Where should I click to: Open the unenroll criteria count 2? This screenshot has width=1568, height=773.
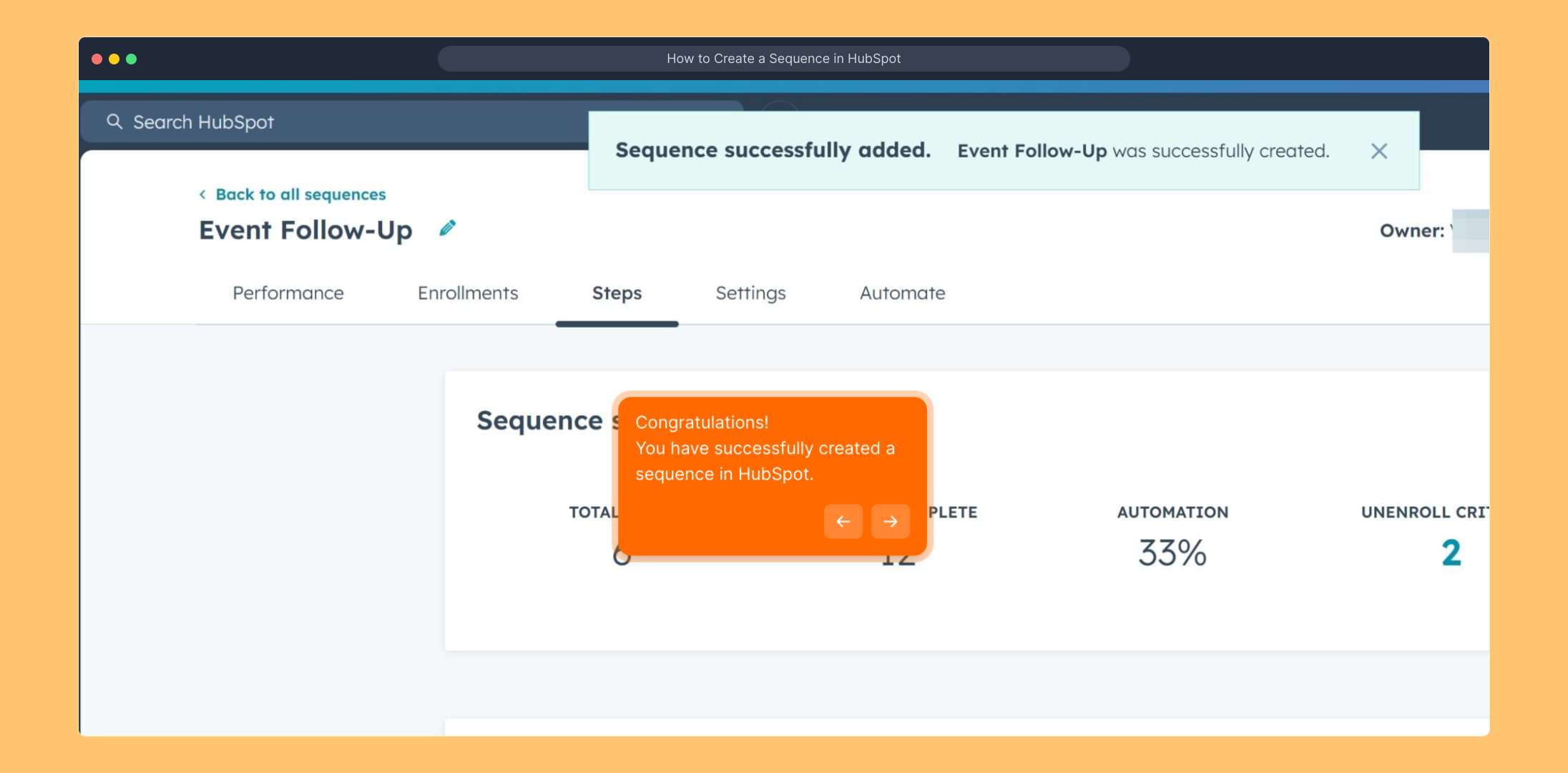click(1451, 553)
